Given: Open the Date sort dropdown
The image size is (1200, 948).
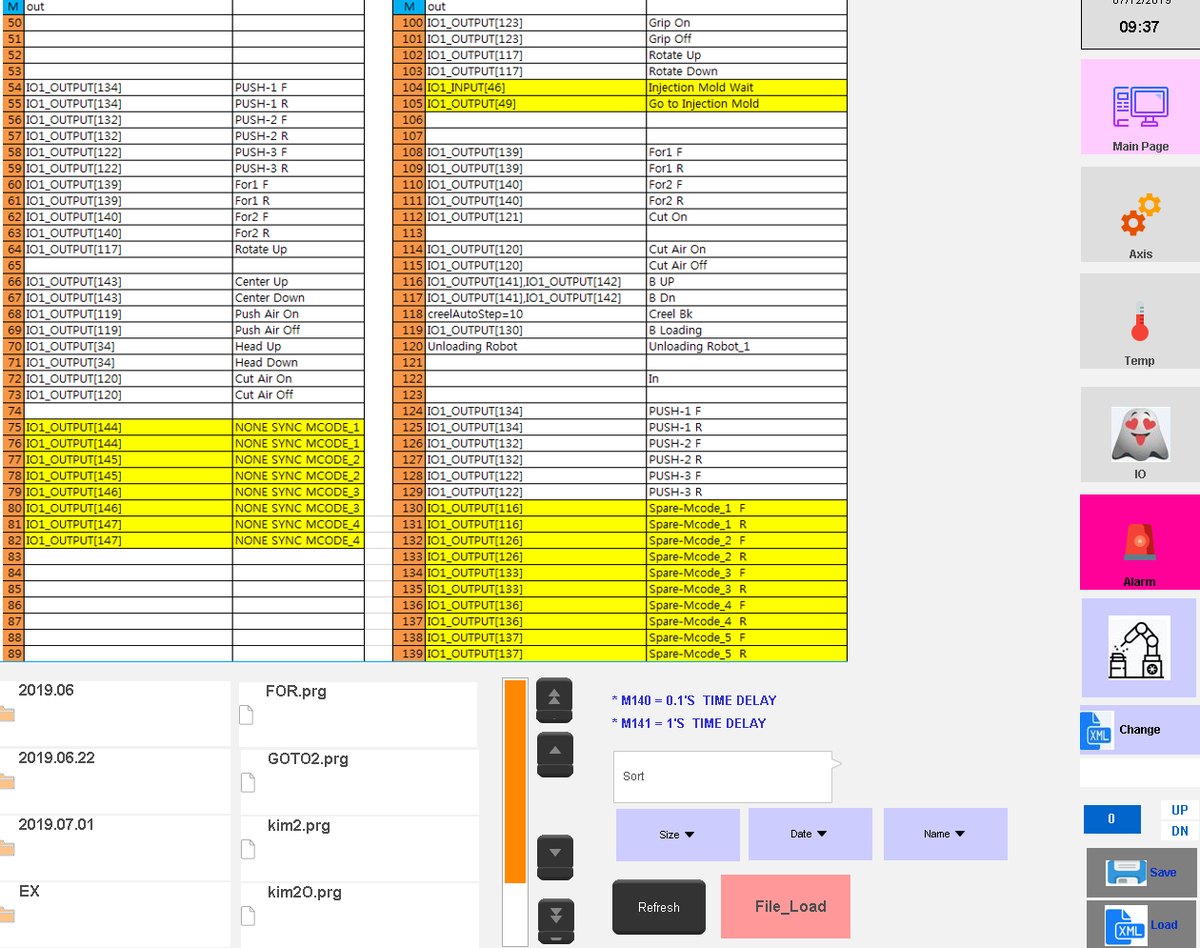Looking at the screenshot, I should [810, 834].
